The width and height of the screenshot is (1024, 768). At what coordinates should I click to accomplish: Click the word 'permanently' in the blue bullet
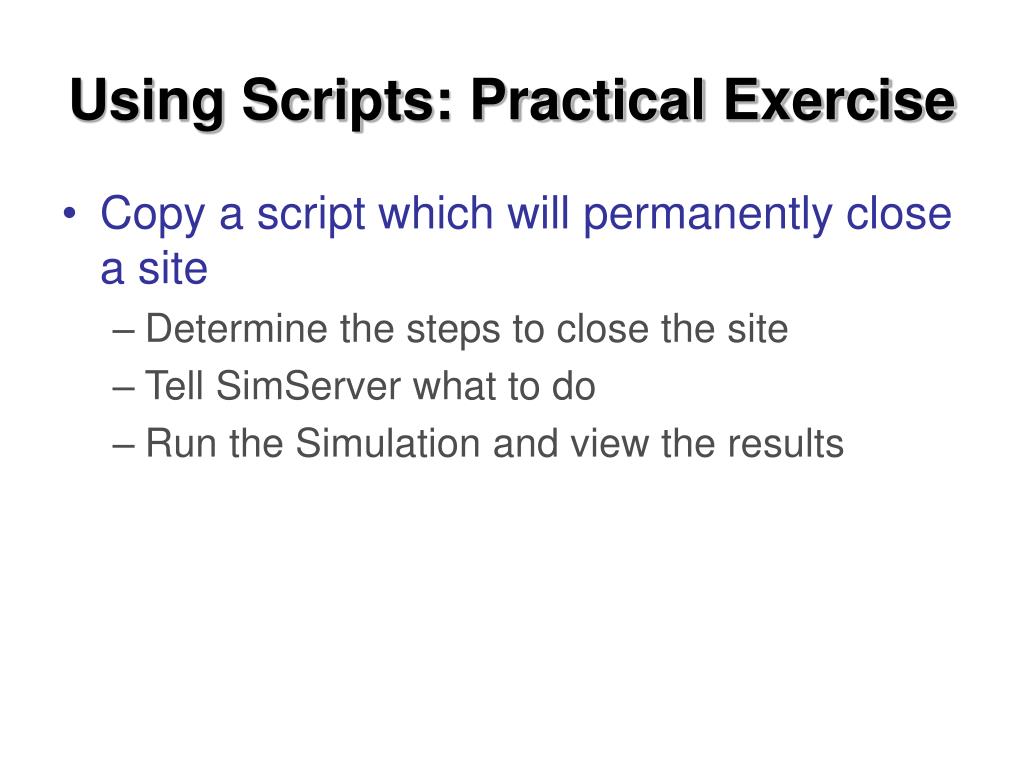pos(707,215)
